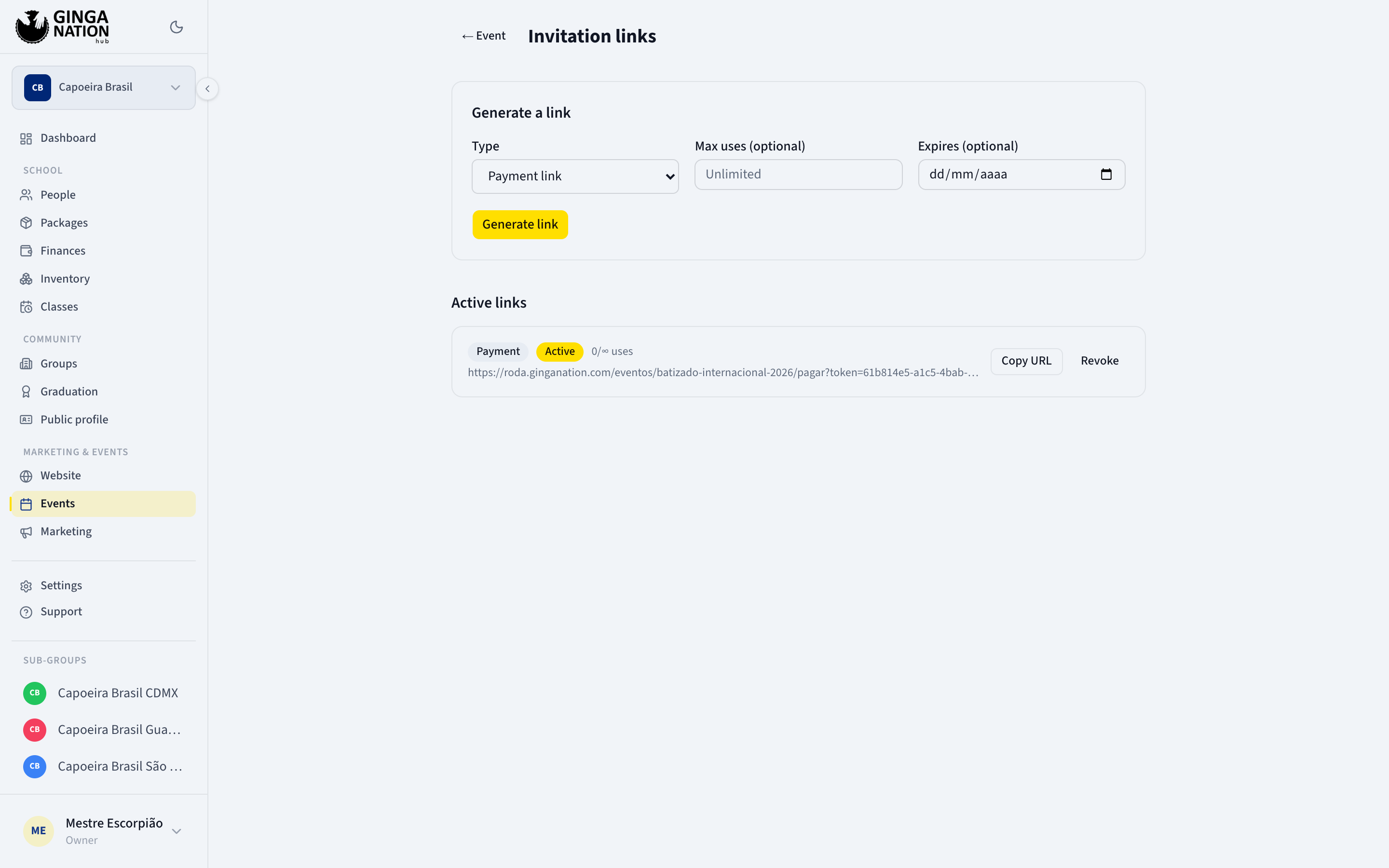
Task: Revoke the active payment link
Action: [x=1099, y=361]
